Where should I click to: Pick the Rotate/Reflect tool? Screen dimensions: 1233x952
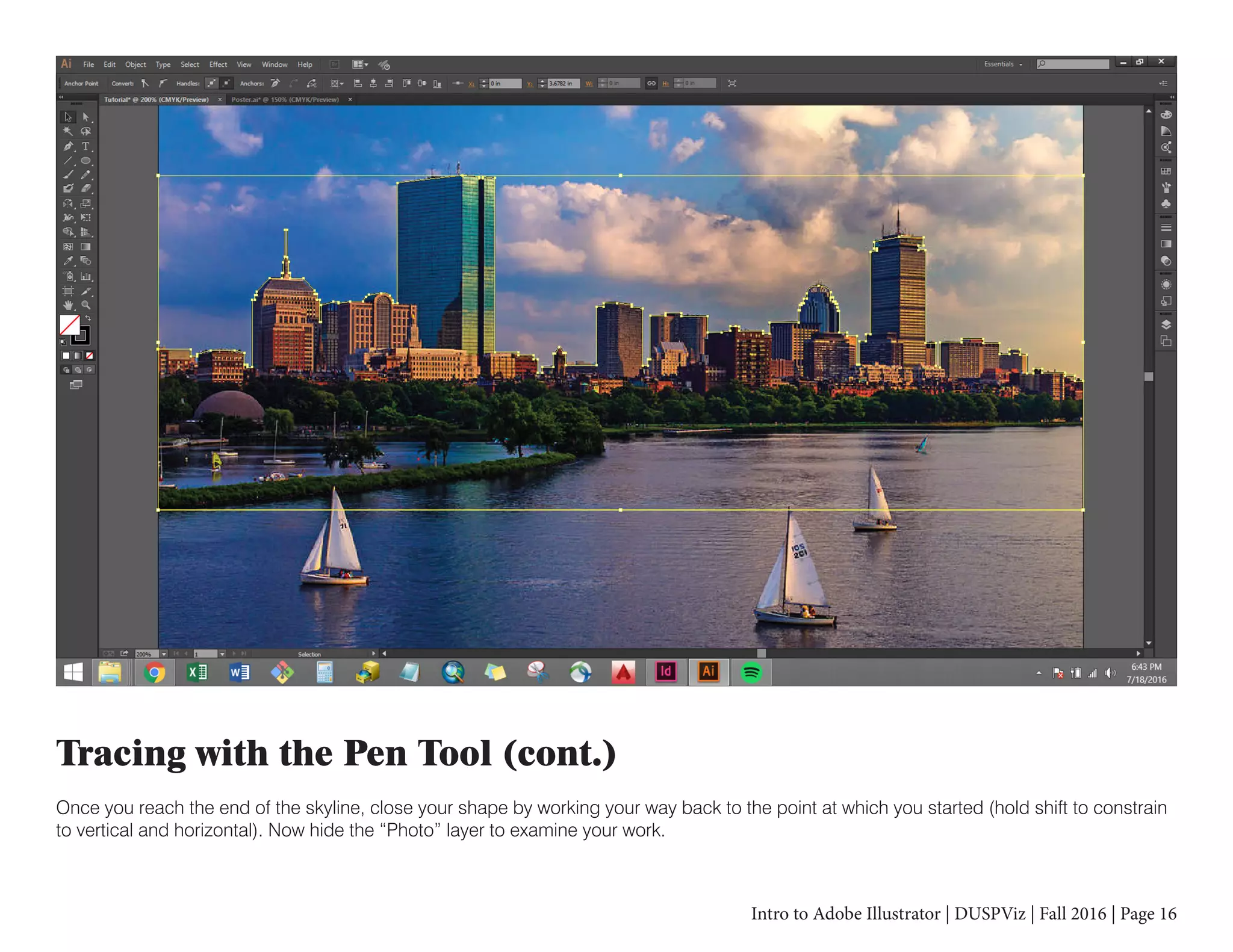point(68,203)
